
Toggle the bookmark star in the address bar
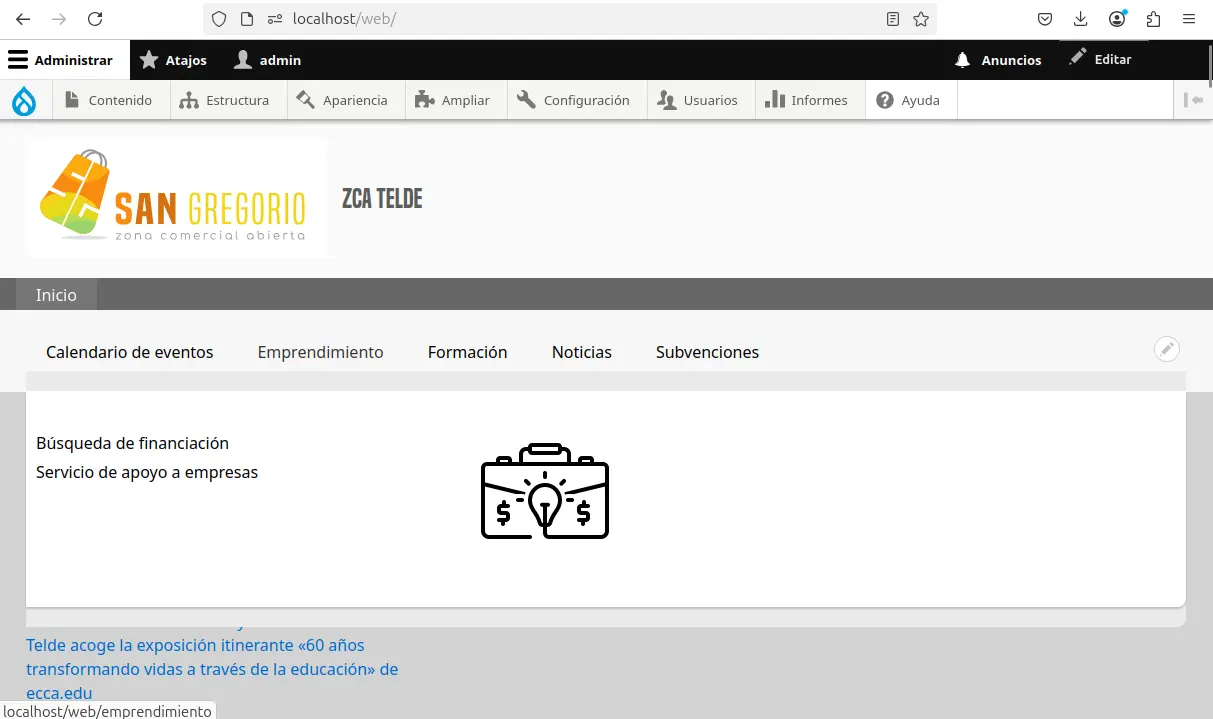tap(920, 19)
